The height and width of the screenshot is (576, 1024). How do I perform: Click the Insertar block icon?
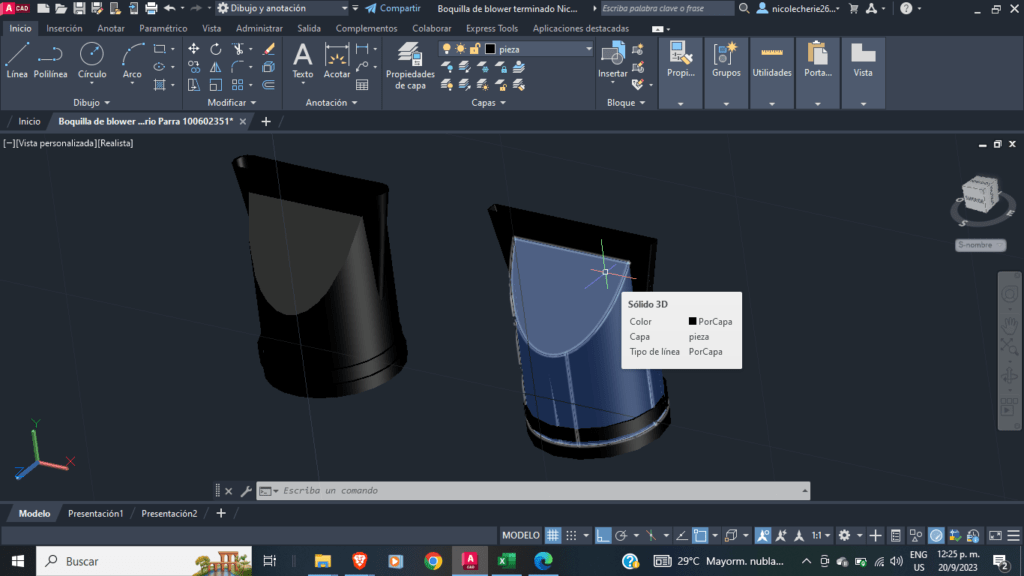pos(613,61)
